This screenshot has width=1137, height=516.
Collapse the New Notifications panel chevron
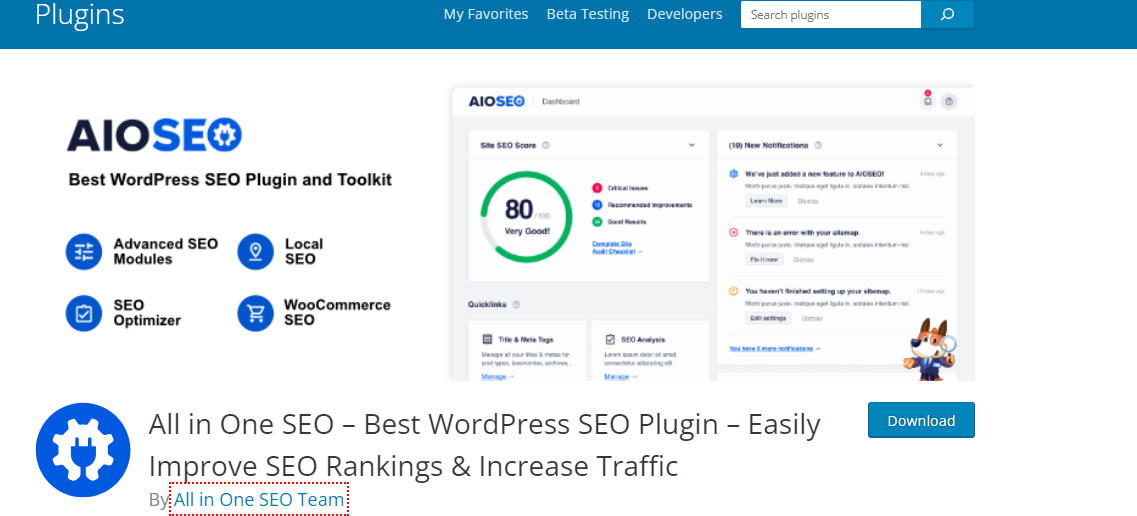pyautogui.click(x=940, y=145)
